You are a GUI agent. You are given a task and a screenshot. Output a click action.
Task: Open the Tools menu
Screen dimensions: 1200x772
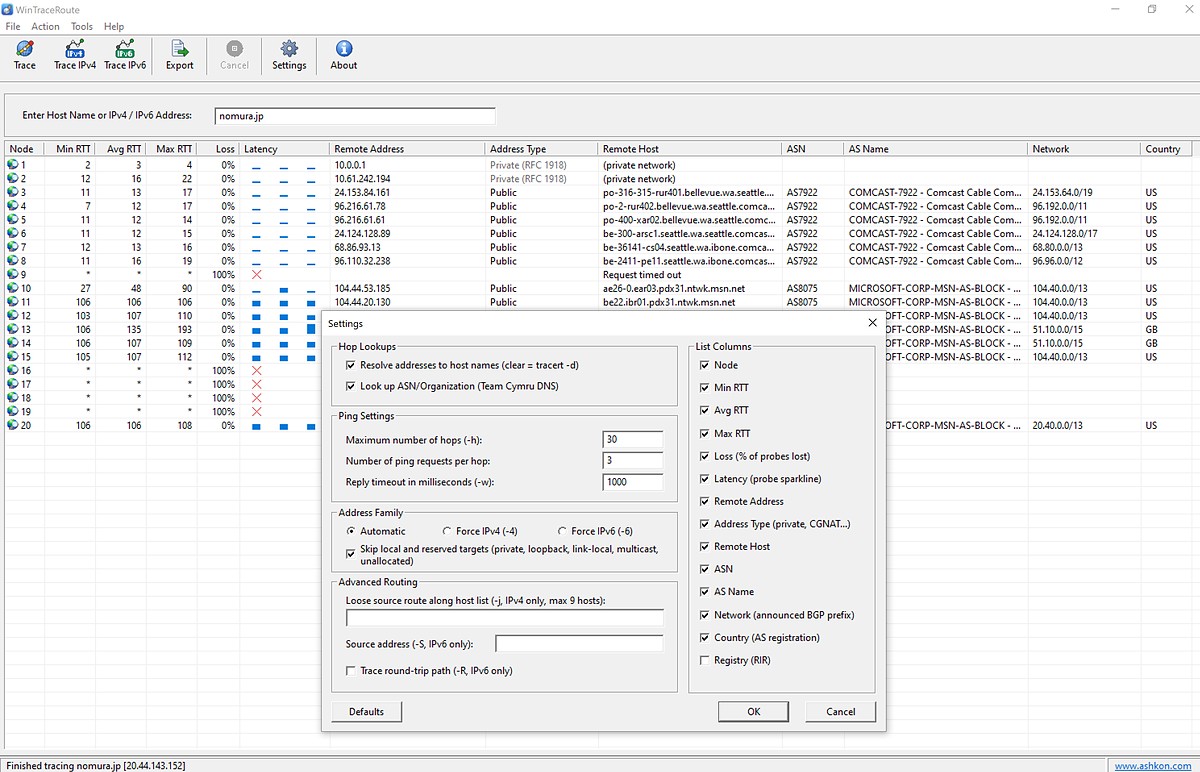point(82,27)
